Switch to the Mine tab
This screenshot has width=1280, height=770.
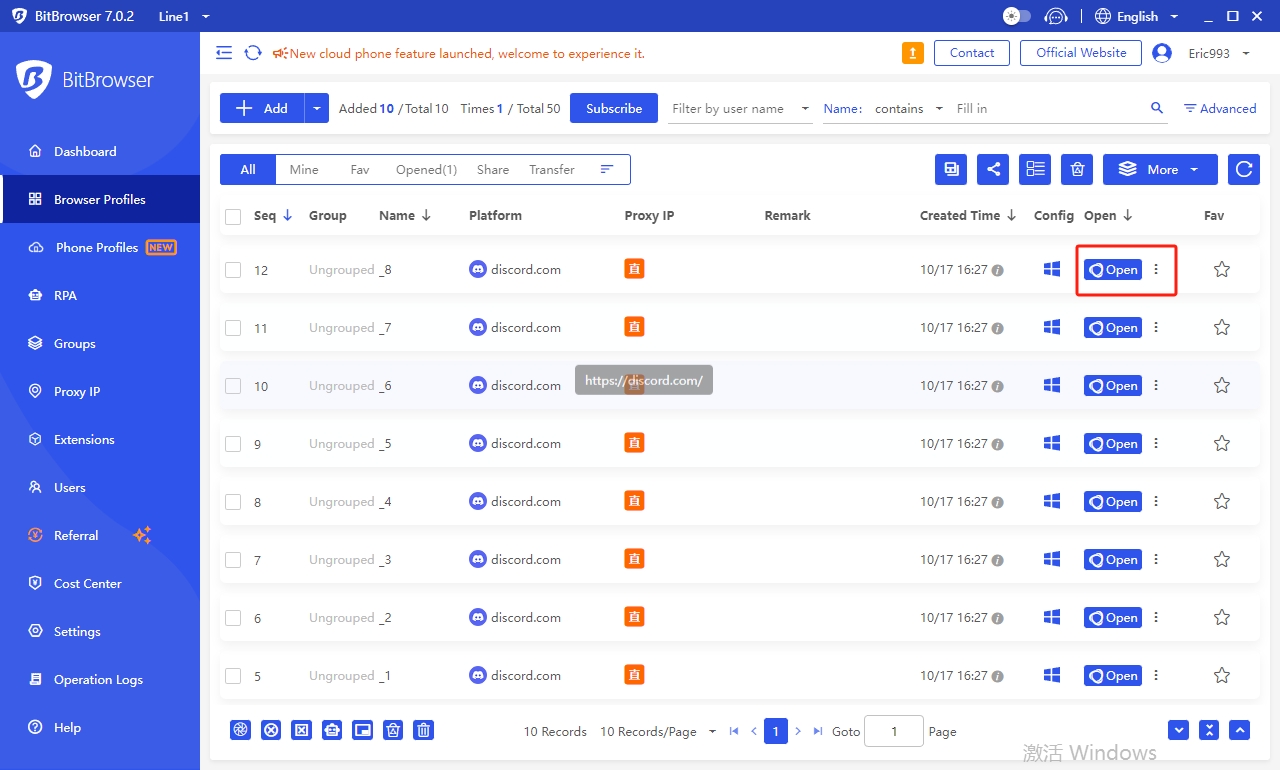coord(304,170)
